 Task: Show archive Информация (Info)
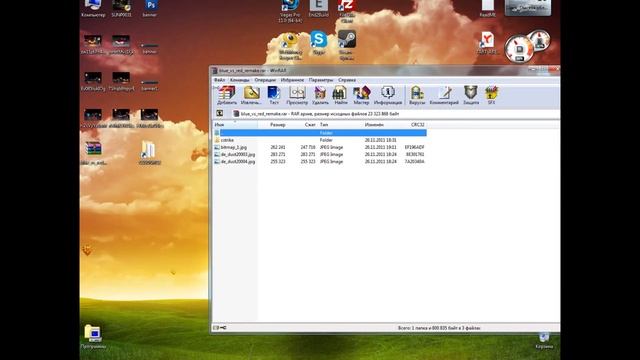pyautogui.click(x=388, y=96)
